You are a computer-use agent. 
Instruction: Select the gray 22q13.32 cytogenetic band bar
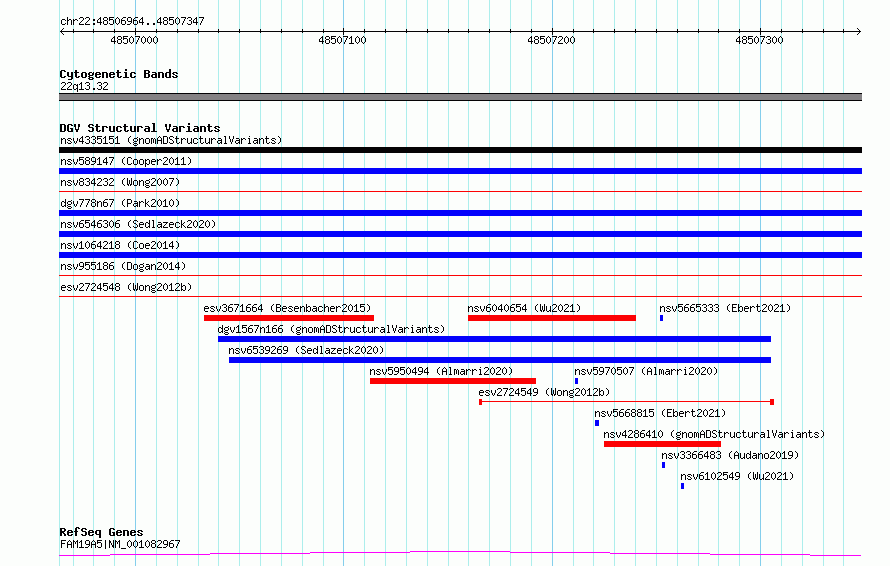click(460, 97)
